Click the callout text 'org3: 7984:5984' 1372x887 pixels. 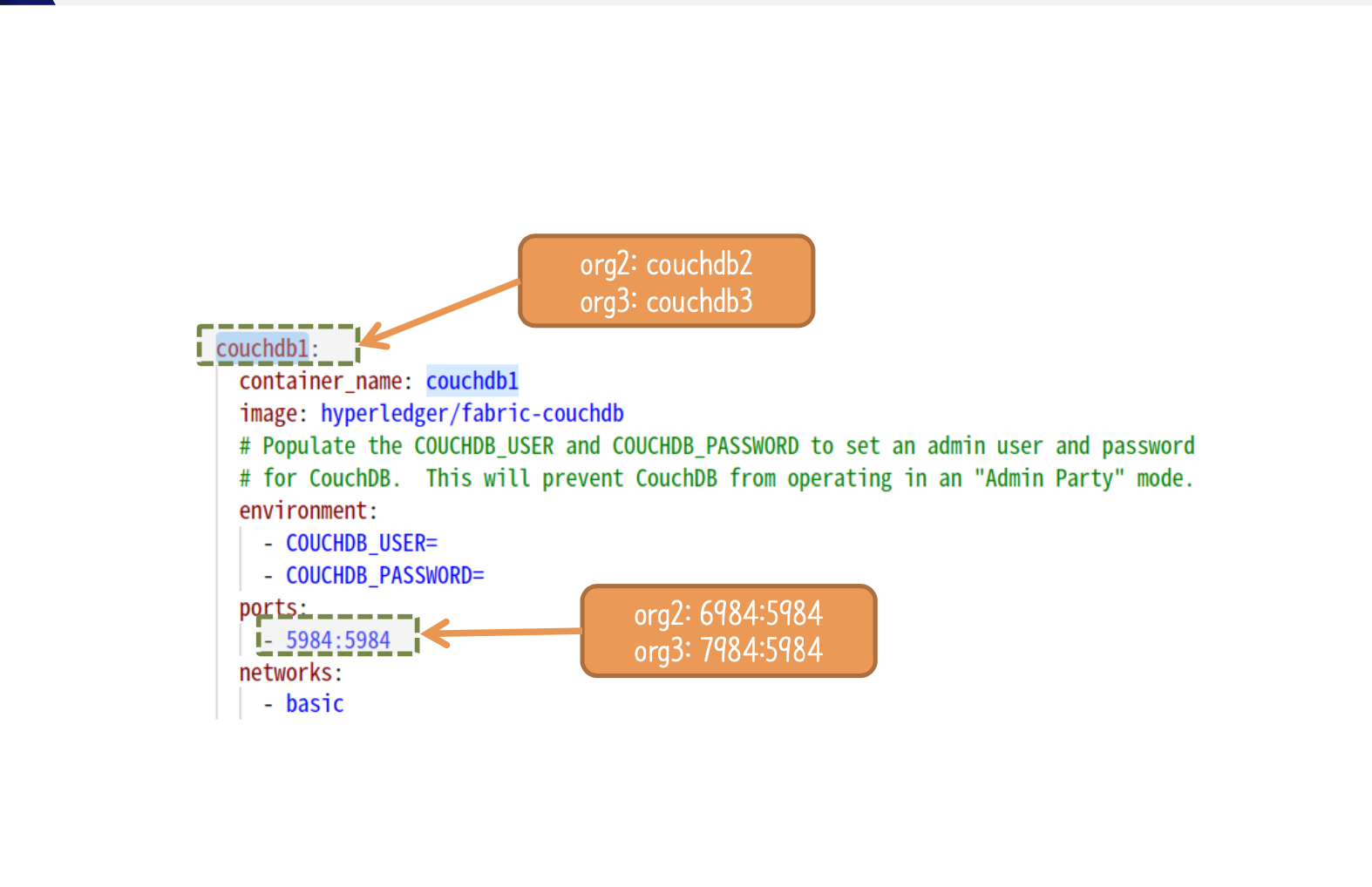pyautogui.click(x=729, y=650)
